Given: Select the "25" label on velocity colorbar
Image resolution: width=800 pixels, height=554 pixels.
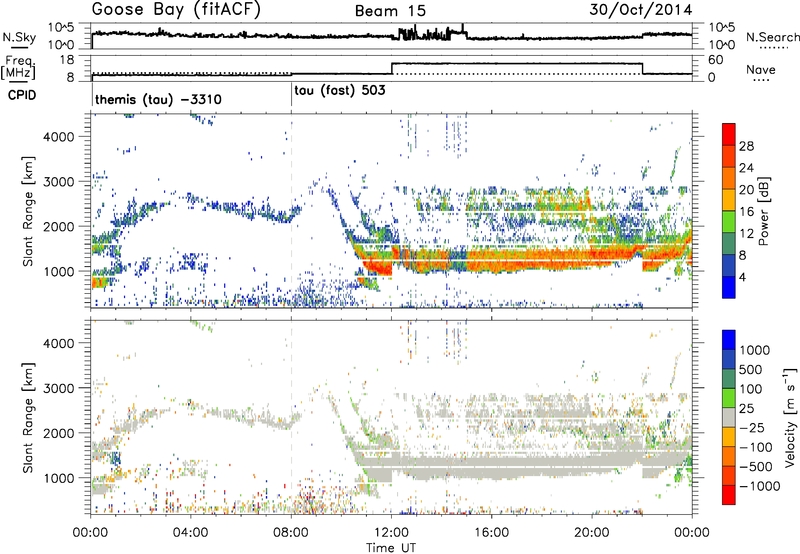Looking at the screenshot, I should [x=747, y=409].
